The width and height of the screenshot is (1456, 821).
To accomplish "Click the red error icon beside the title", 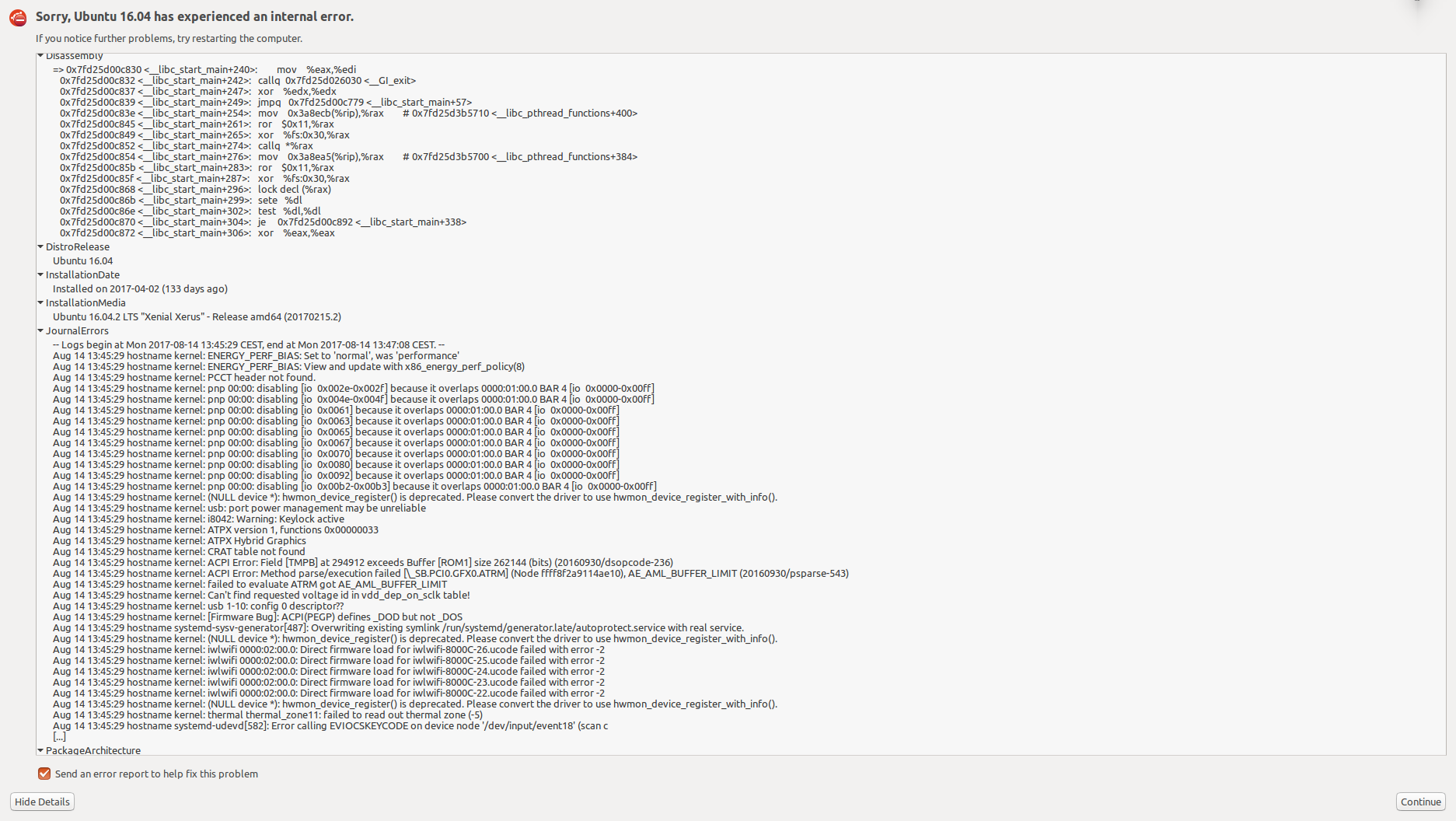I will pos(18,18).
